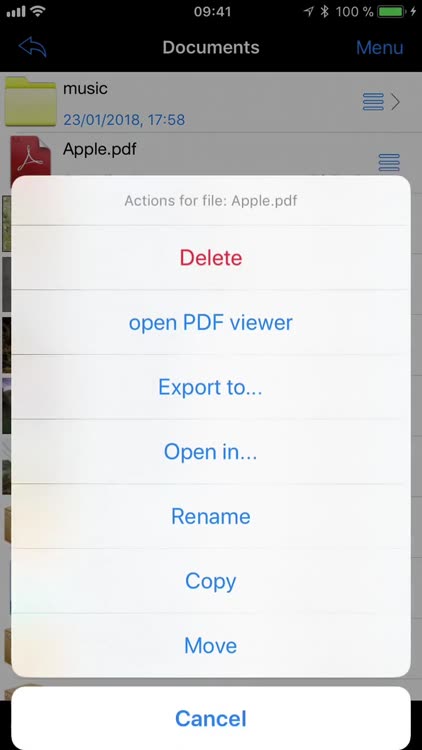Tap actions menu icon beside Apple.pdf

(389, 163)
